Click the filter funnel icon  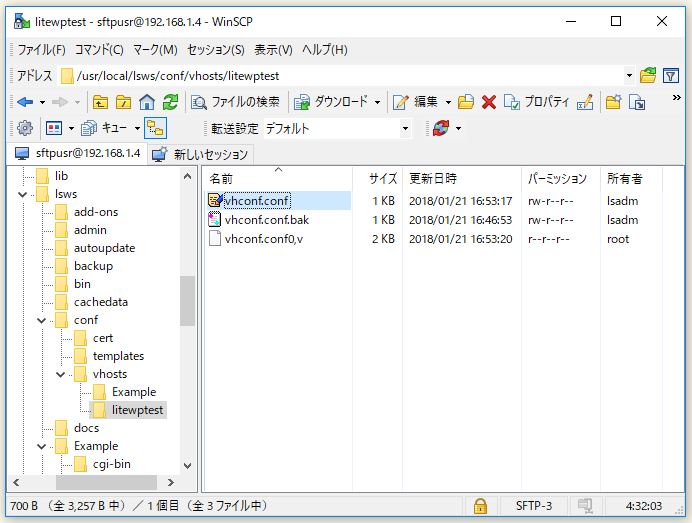[671, 76]
